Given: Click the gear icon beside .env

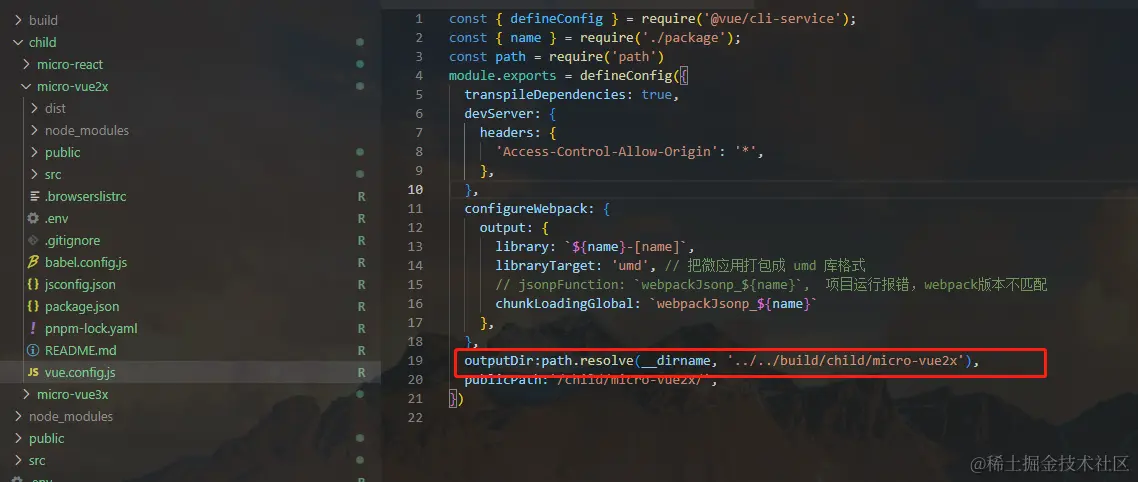Looking at the screenshot, I should pos(33,218).
